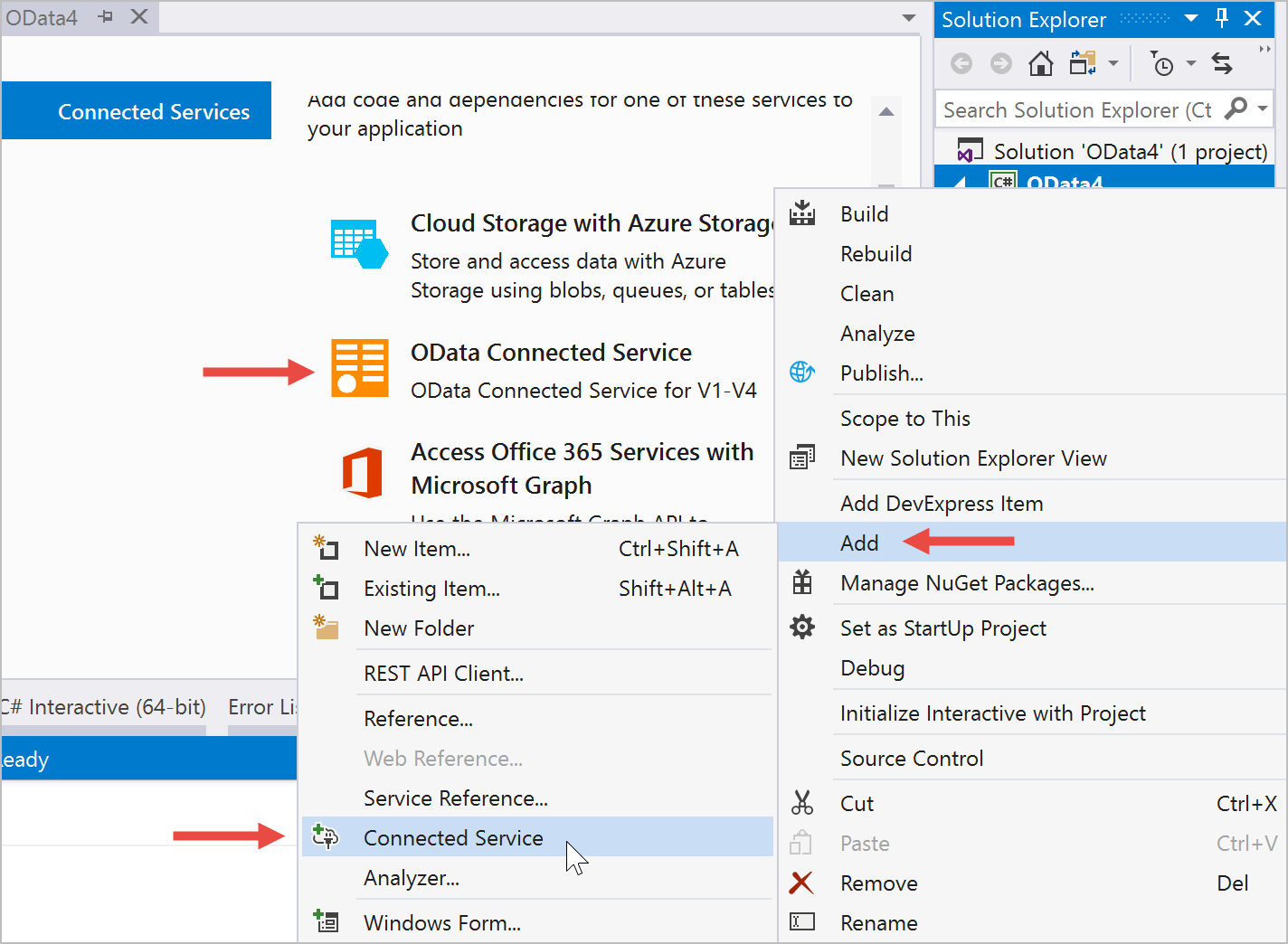Open the active documents dropdown arrow
Viewport: 1288px width, 944px height.
pyautogui.click(x=908, y=18)
